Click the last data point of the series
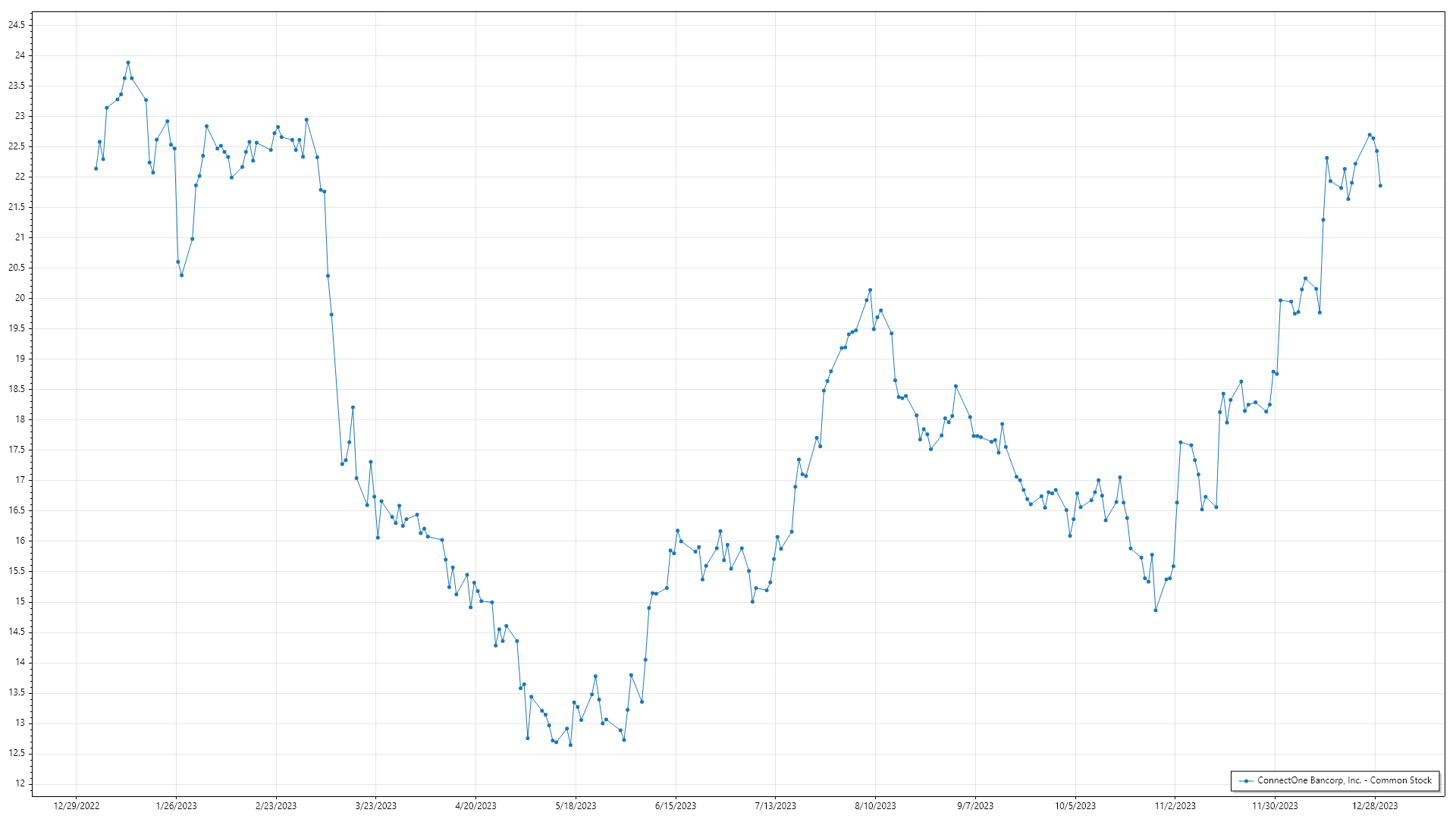Screen dimensions: 1456x819 pyautogui.click(x=1380, y=186)
